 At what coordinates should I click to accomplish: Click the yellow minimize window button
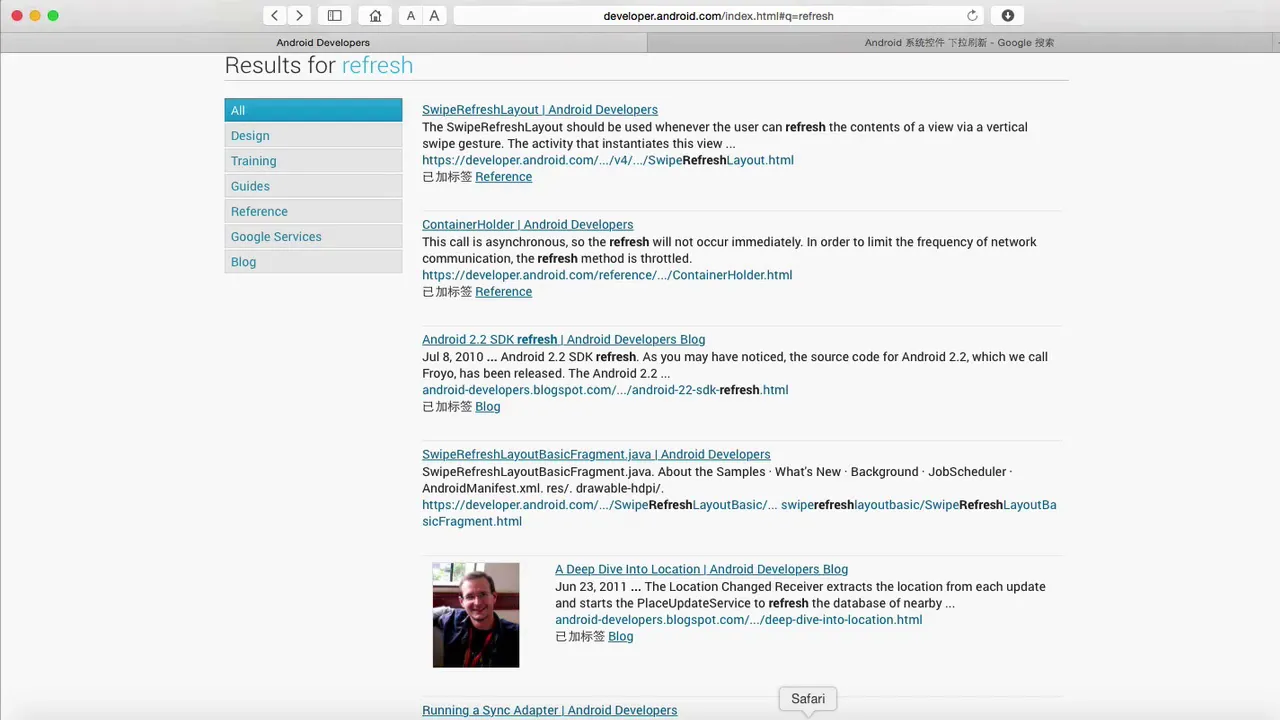point(35,15)
